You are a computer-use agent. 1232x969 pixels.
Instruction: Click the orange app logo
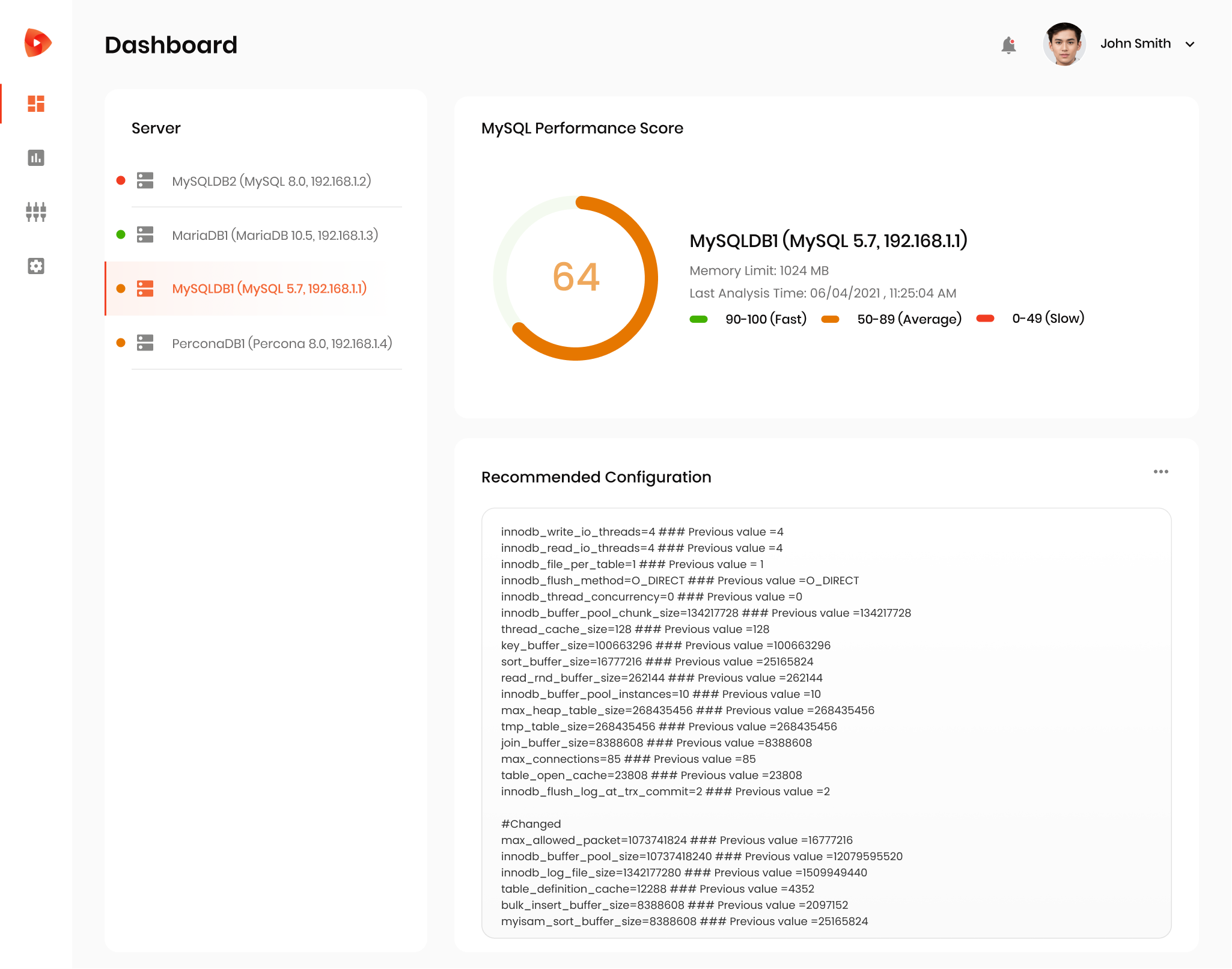tap(38, 43)
